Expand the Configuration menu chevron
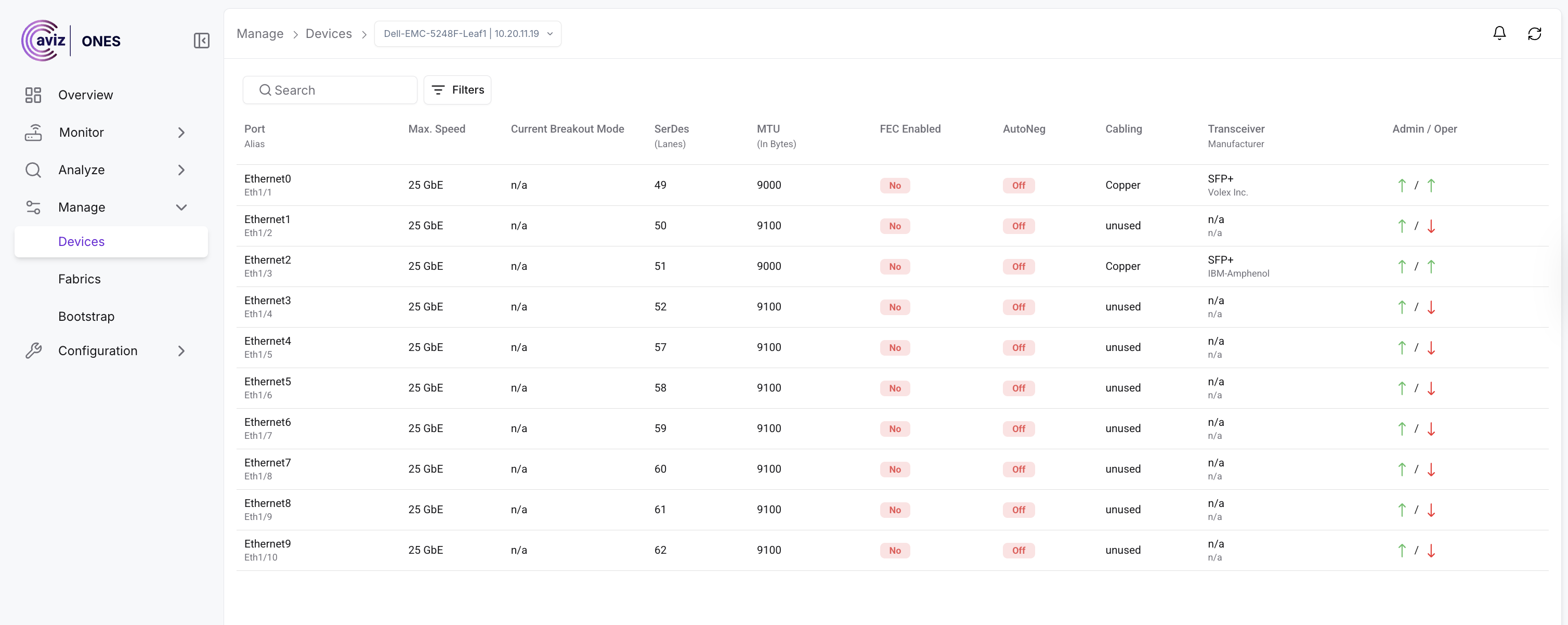 [x=181, y=350]
